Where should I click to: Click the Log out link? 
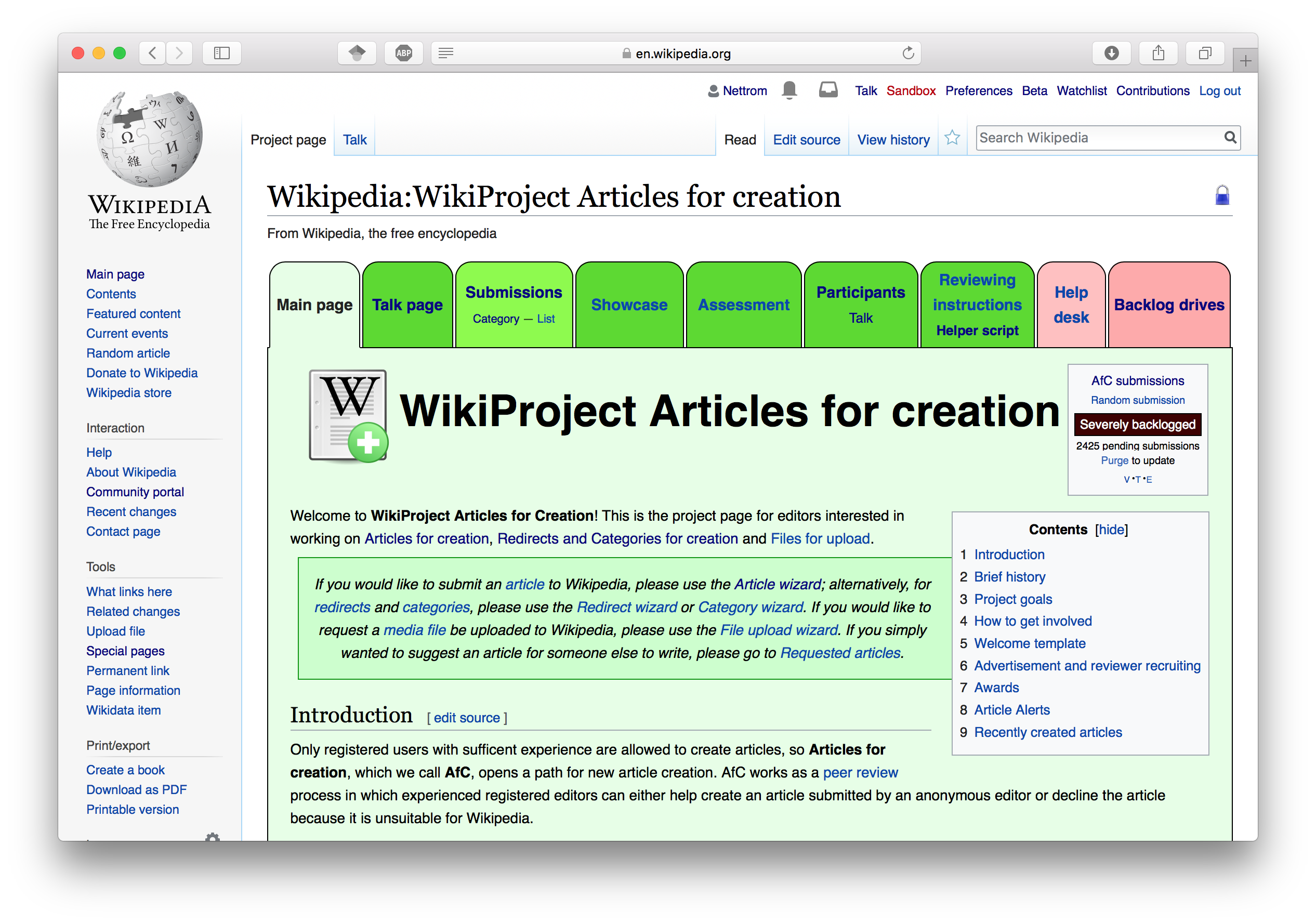pyautogui.click(x=1220, y=90)
